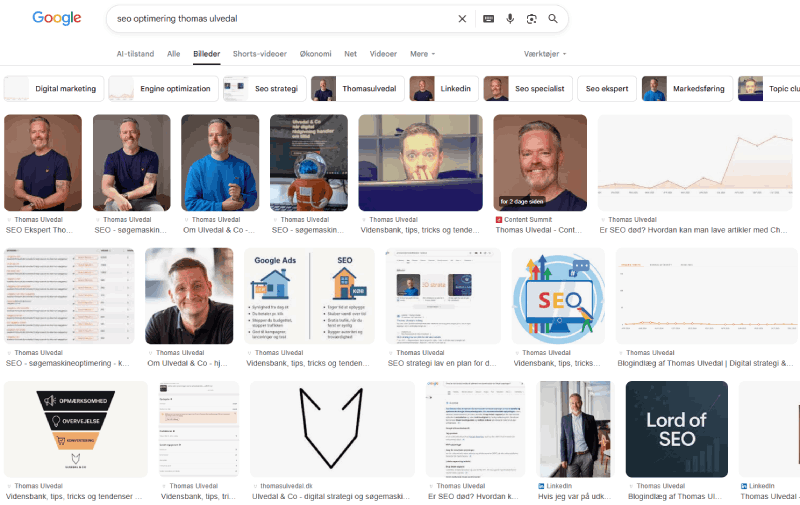Click the 'thomasulvedal.dk' source label
This screenshot has width=800, height=505.
(x=286, y=486)
